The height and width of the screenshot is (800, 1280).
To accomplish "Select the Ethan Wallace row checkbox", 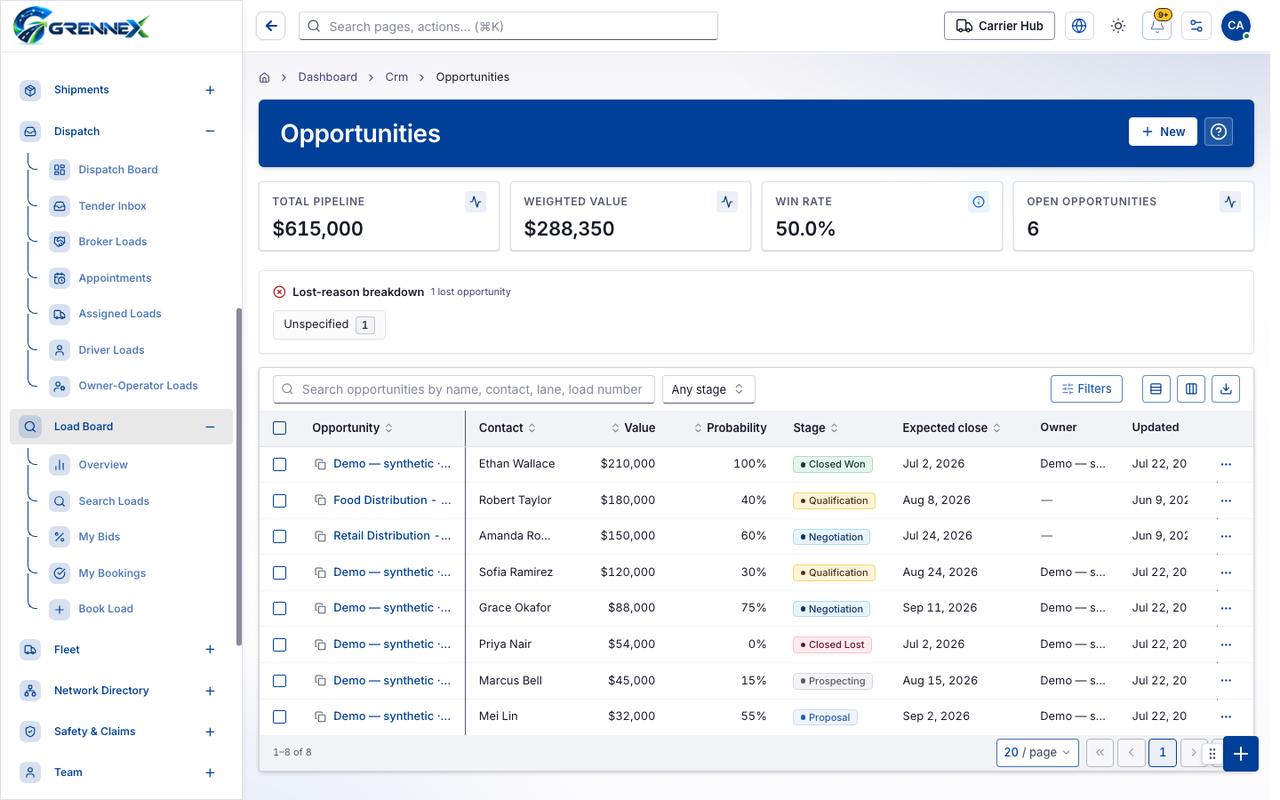I will point(280,464).
